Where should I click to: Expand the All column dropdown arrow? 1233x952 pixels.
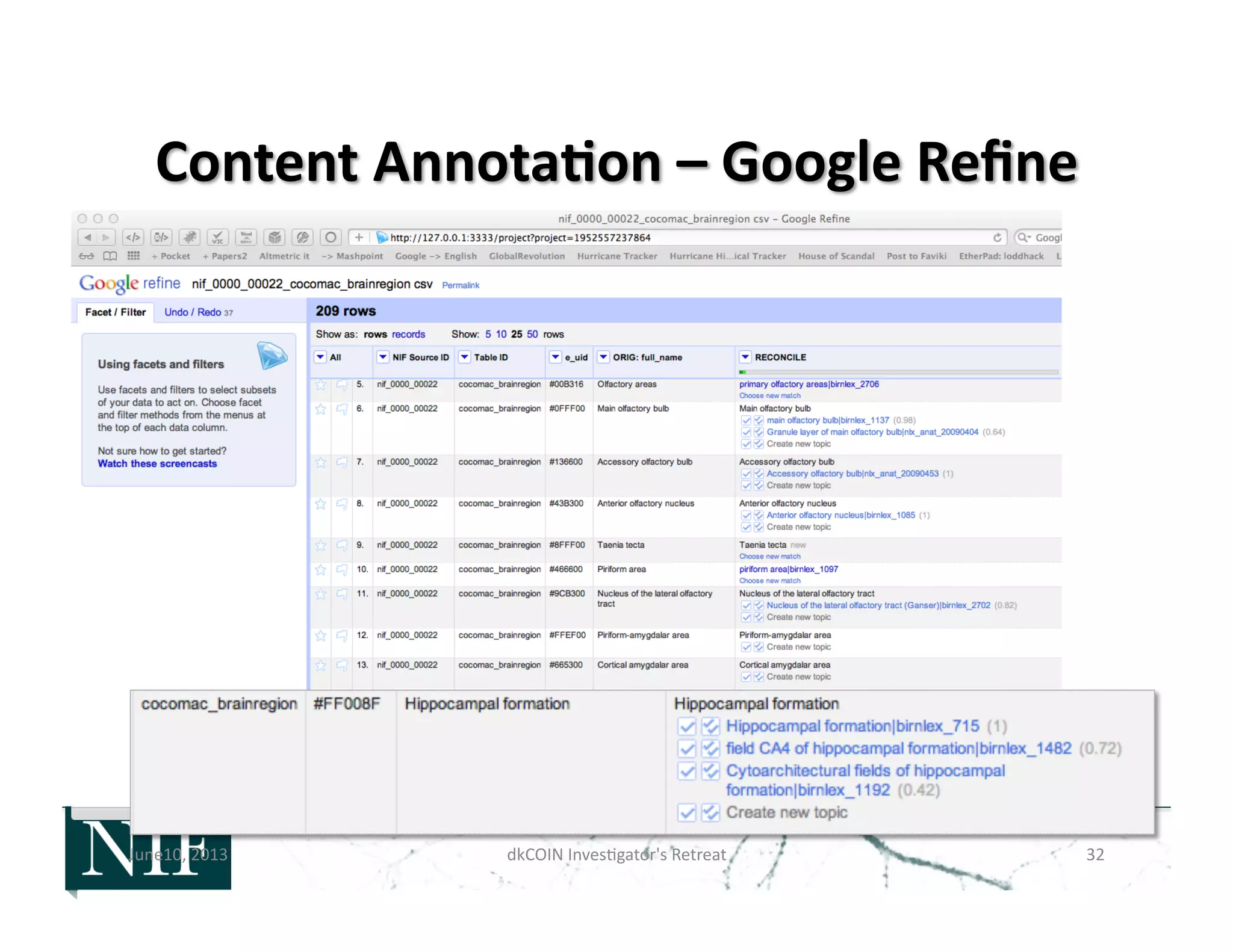coord(320,357)
